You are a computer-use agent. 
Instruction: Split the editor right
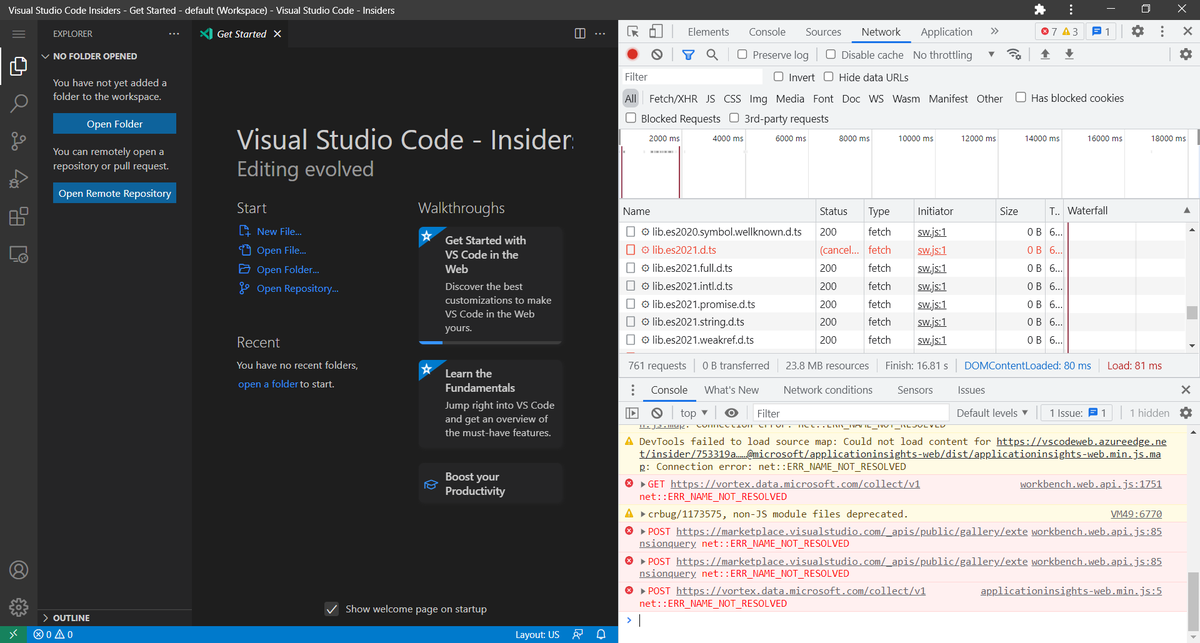tap(580, 34)
